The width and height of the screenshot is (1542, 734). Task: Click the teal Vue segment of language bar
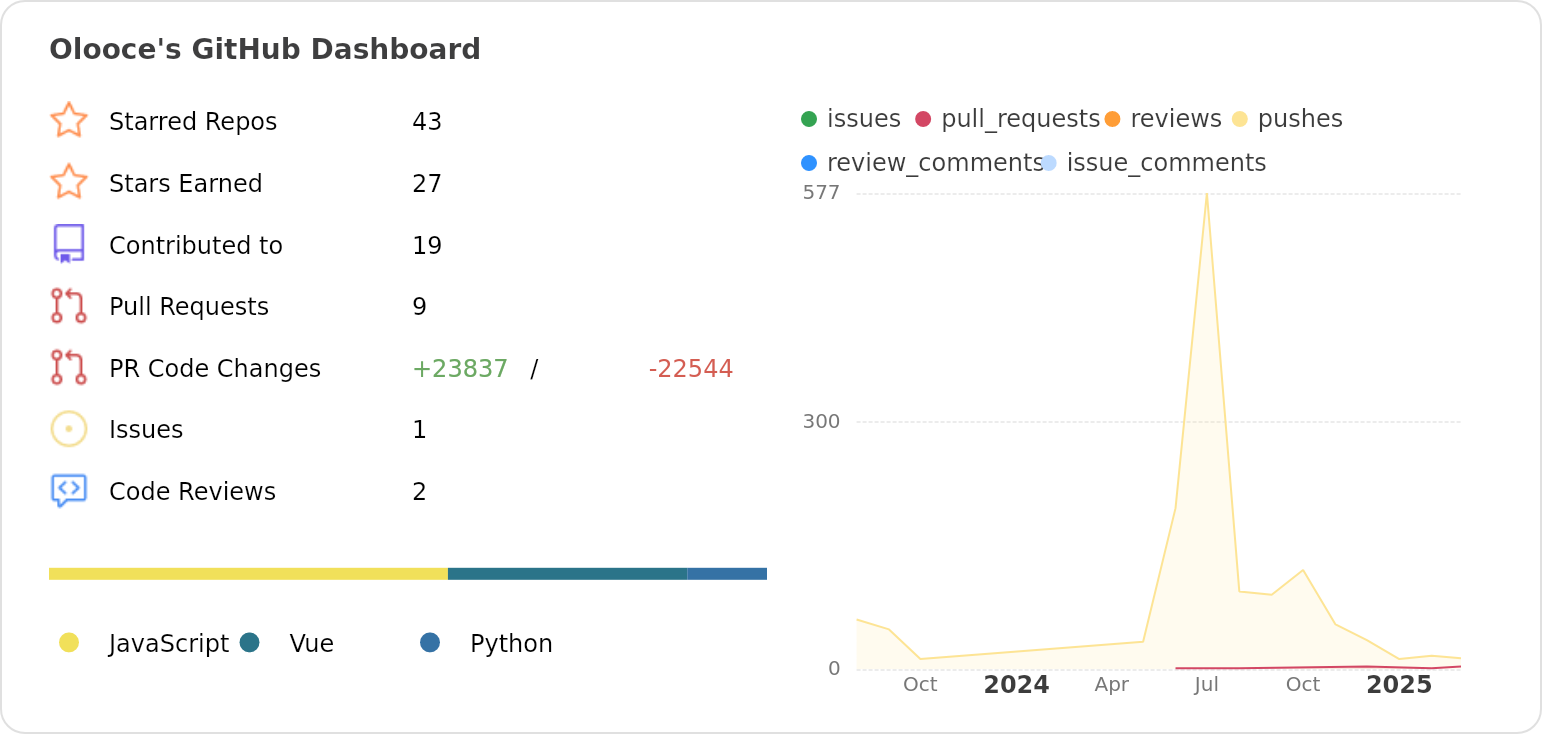[568, 574]
